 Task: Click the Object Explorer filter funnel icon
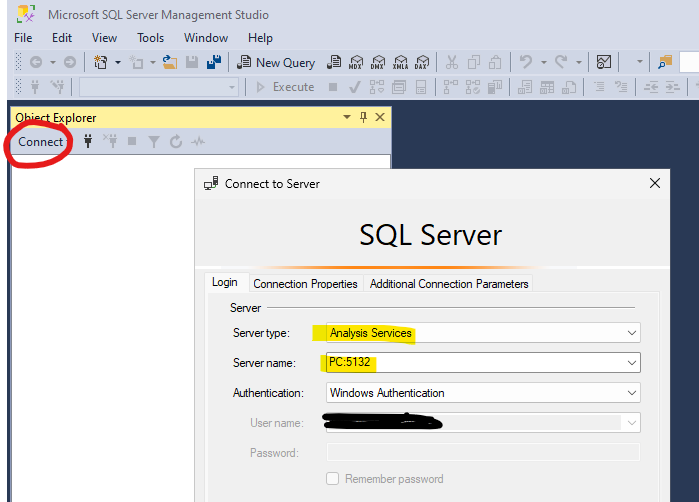pyautogui.click(x=154, y=142)
